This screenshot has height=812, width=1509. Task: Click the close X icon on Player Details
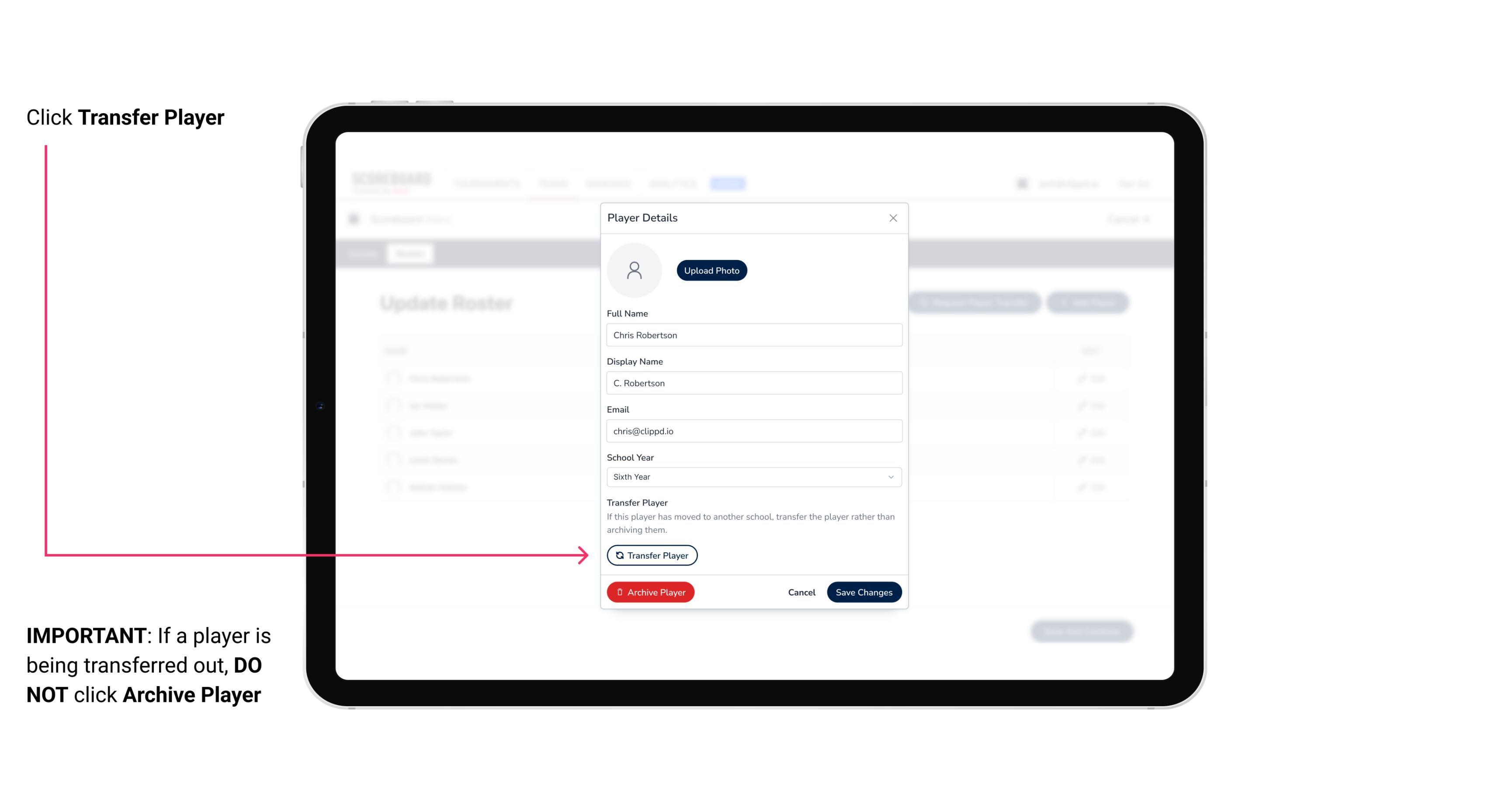tap(893, 218)
